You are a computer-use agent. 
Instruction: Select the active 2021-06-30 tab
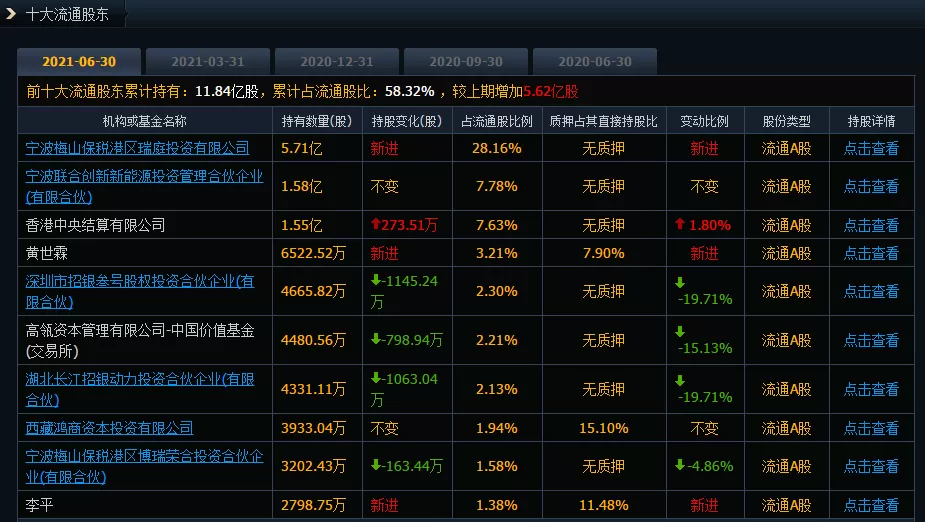79,61
